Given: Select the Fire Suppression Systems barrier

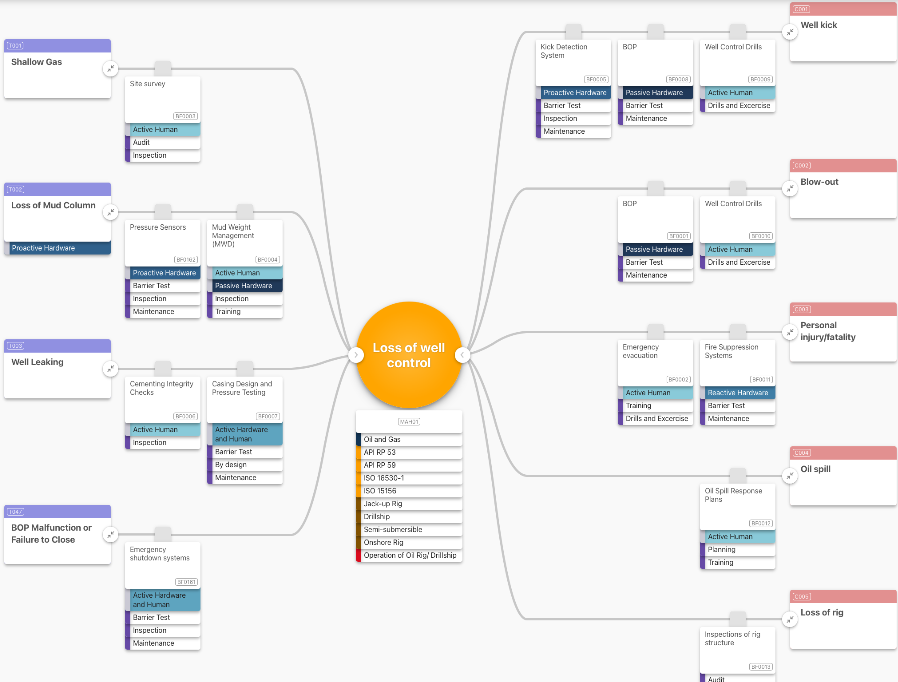Looking at the screenshot, I should tap(738, 363).
